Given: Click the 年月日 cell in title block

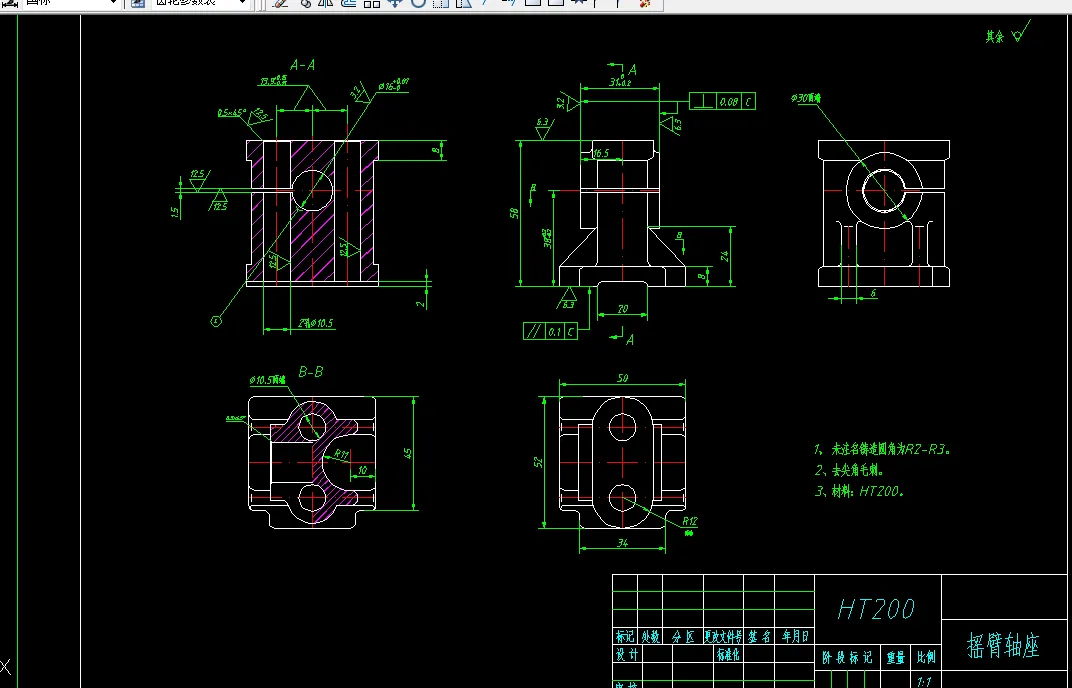Looking at the screenshot, I should coord(794,637).
